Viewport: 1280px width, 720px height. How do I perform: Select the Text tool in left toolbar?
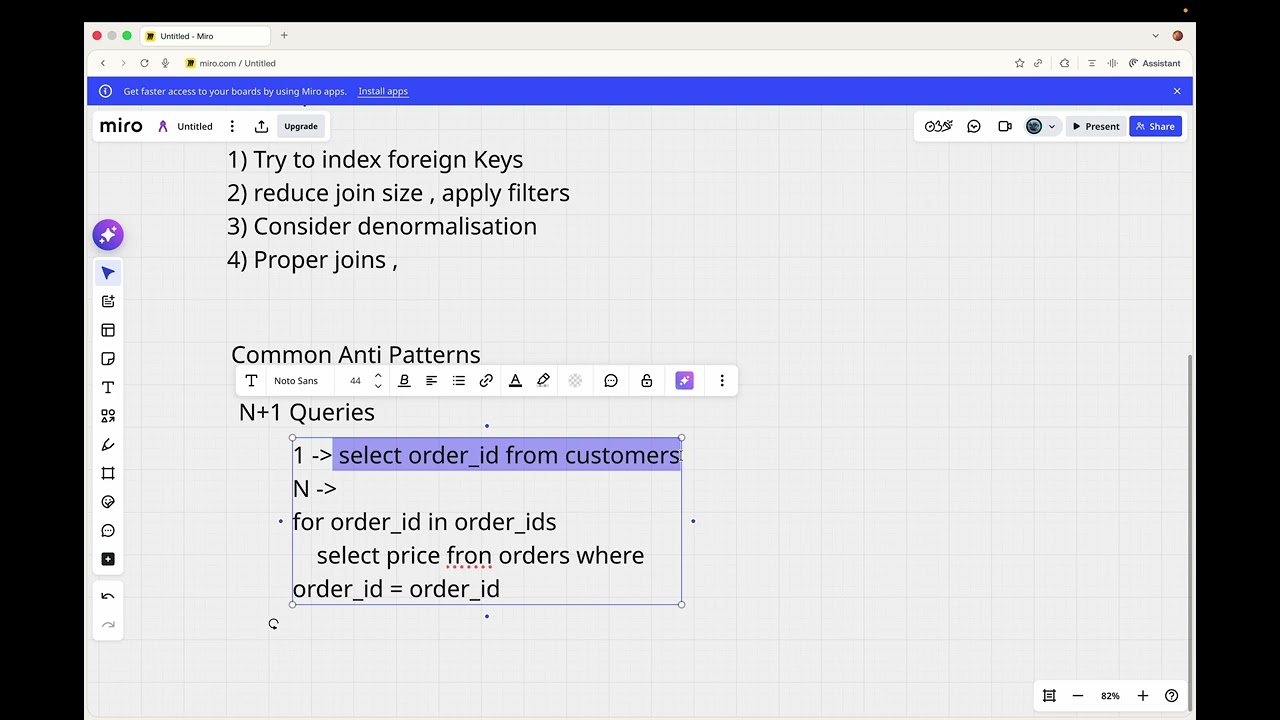(108, 387)
